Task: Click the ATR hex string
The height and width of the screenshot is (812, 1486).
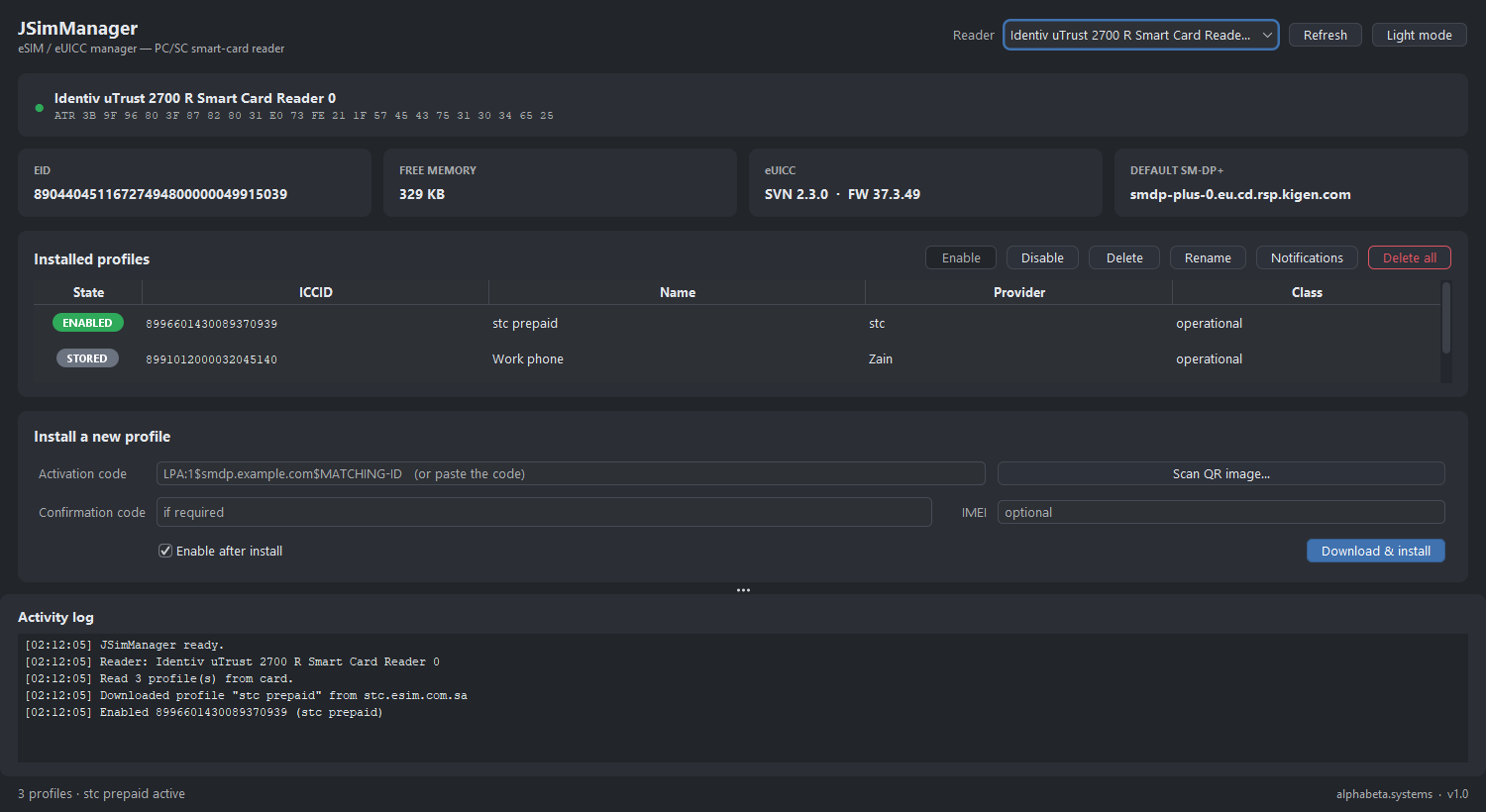Action: [x=303, y=116]
